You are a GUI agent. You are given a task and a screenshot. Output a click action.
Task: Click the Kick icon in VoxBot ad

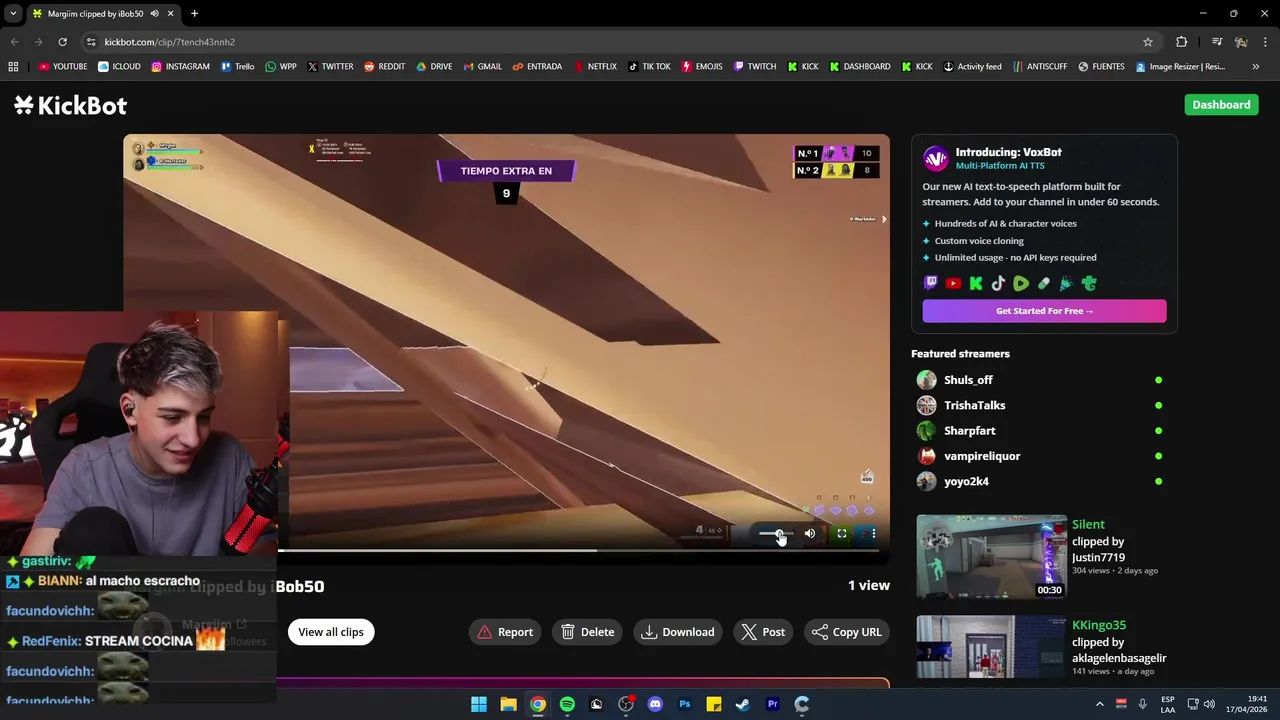(976, 284)
